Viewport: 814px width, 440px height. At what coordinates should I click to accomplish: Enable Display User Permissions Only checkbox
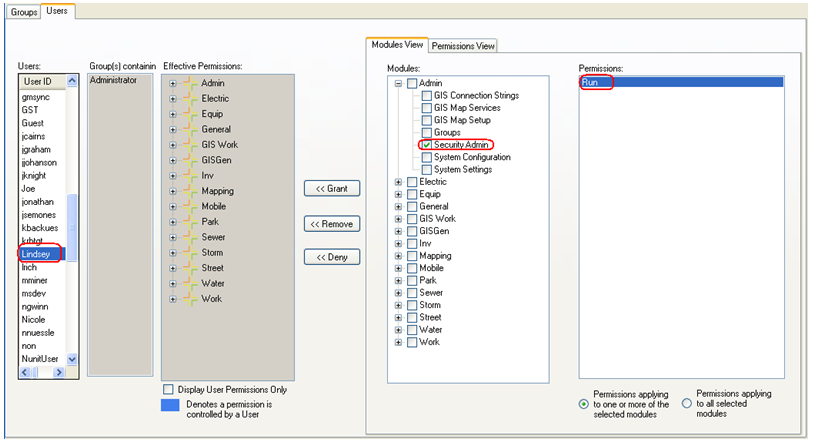(168, 389)
